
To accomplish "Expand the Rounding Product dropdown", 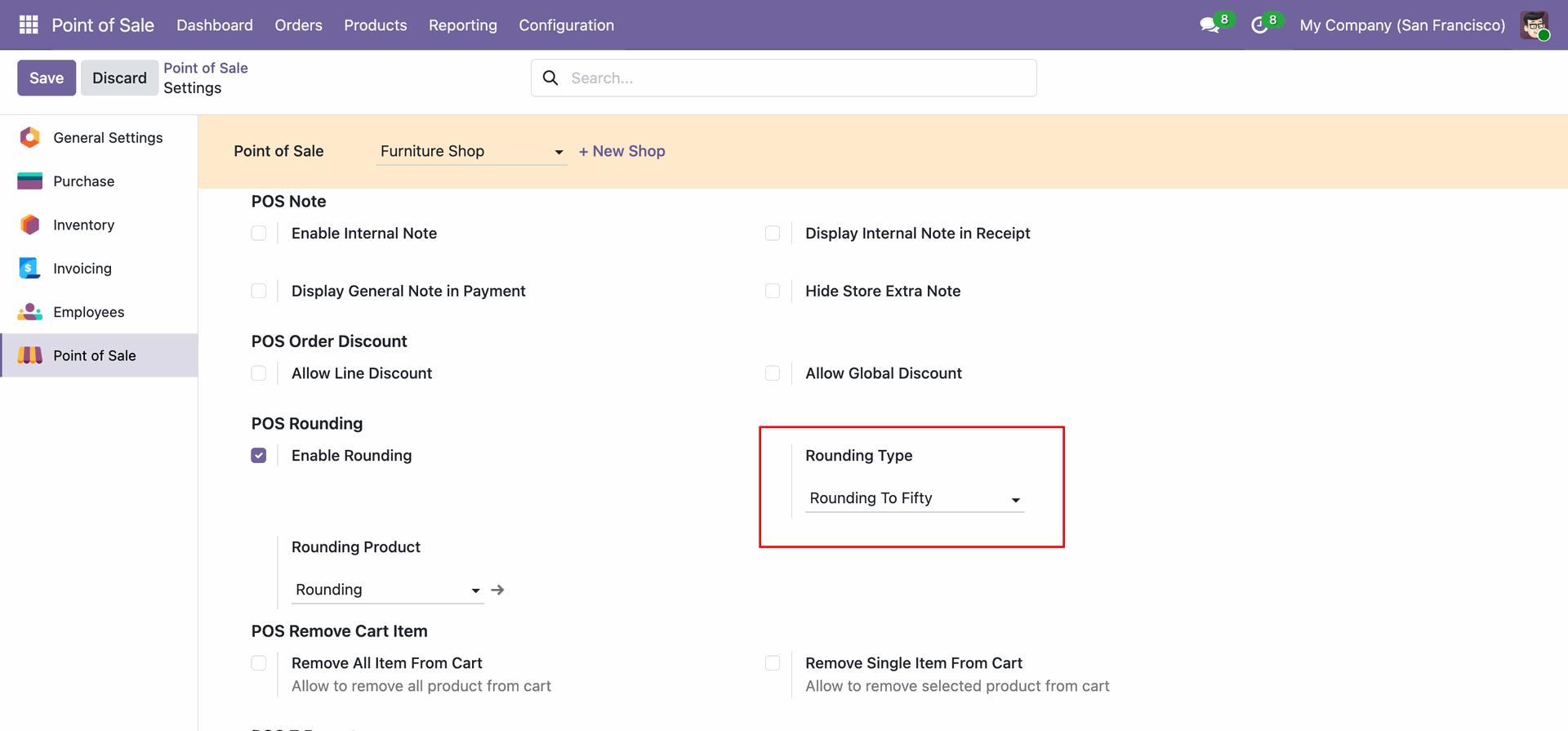I will pyautogui.click(x=387, y=590).
